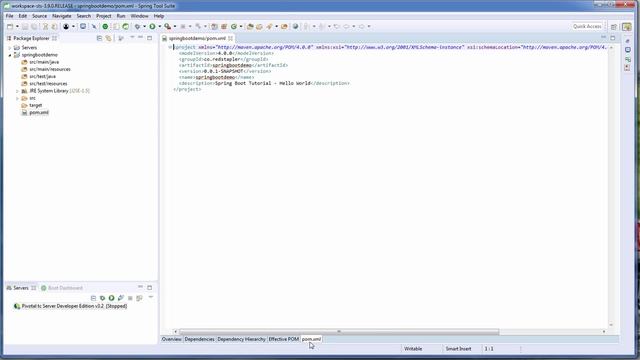The height and width of the screenshot is (360, 640).
Task: Select the Servers view tab
Action: [x=20, y=288]
